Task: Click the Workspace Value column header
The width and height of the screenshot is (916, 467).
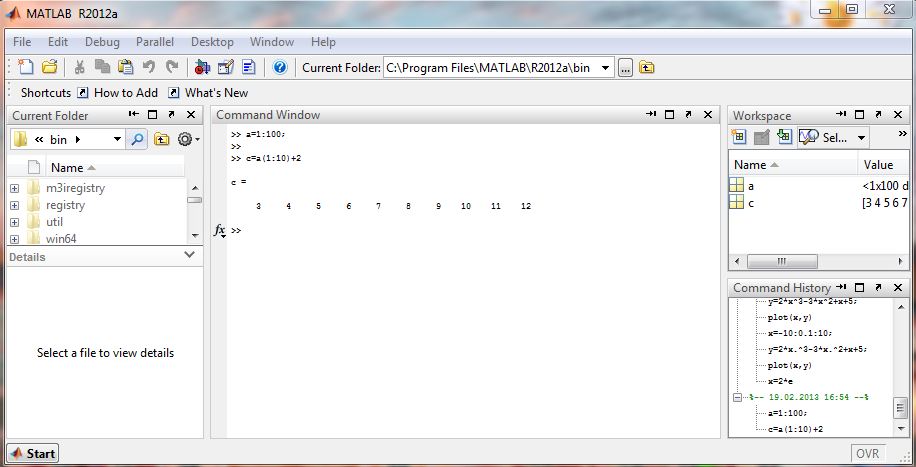Action: 883,165
